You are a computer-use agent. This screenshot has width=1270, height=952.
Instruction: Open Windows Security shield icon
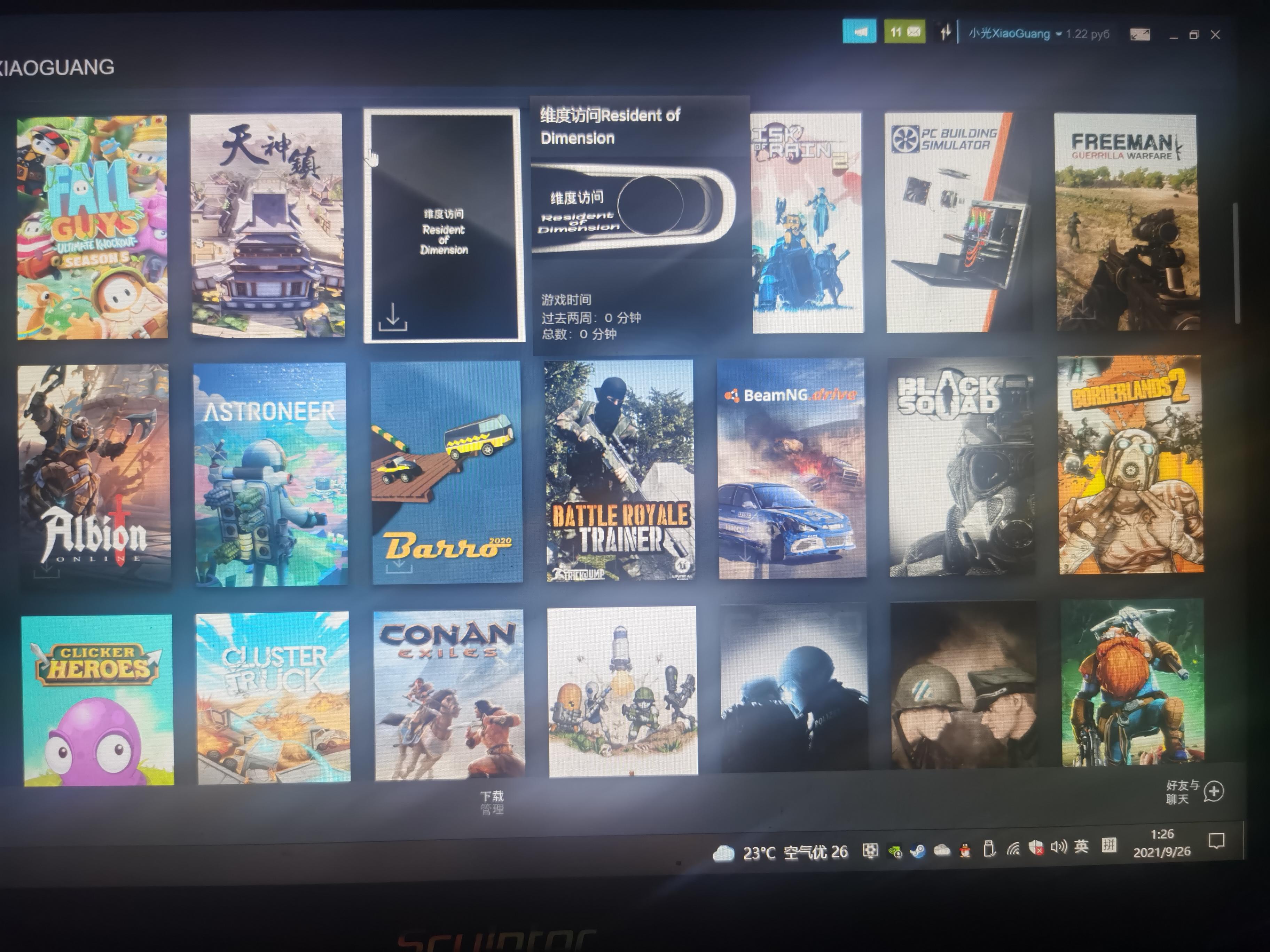1036,848
